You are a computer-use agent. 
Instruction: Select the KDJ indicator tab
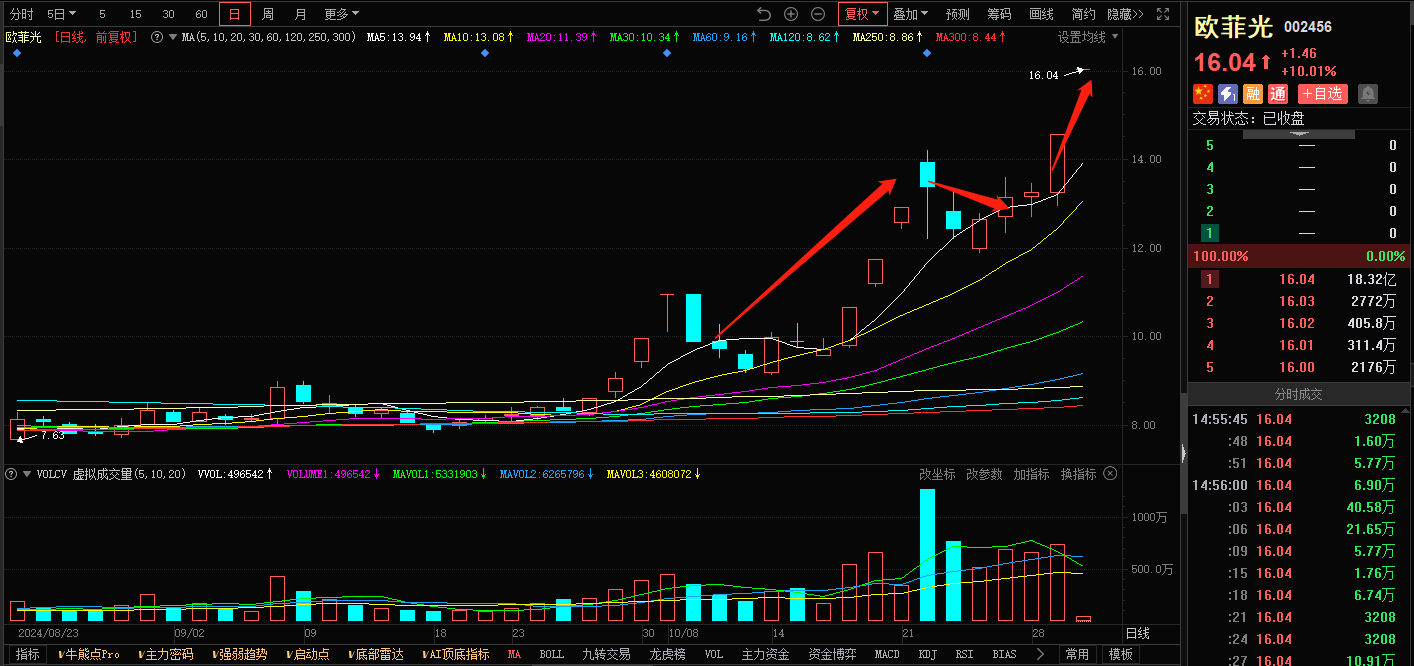(x=929, y=654)
